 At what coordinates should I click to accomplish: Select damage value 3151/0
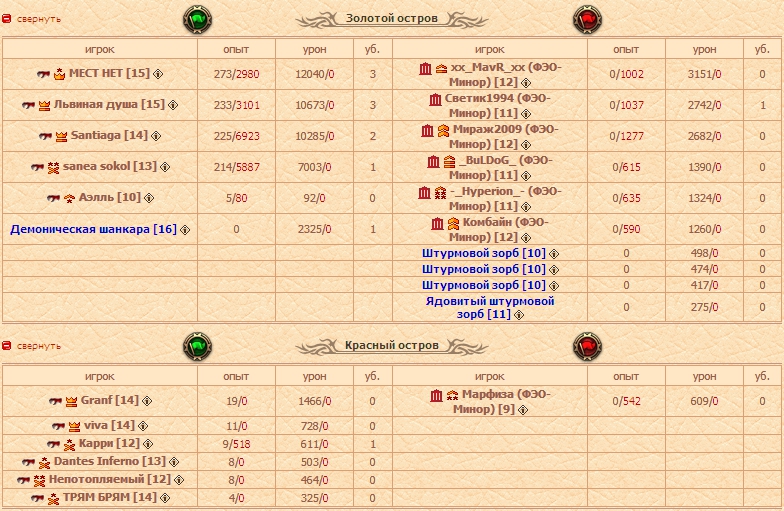[704, 74]
